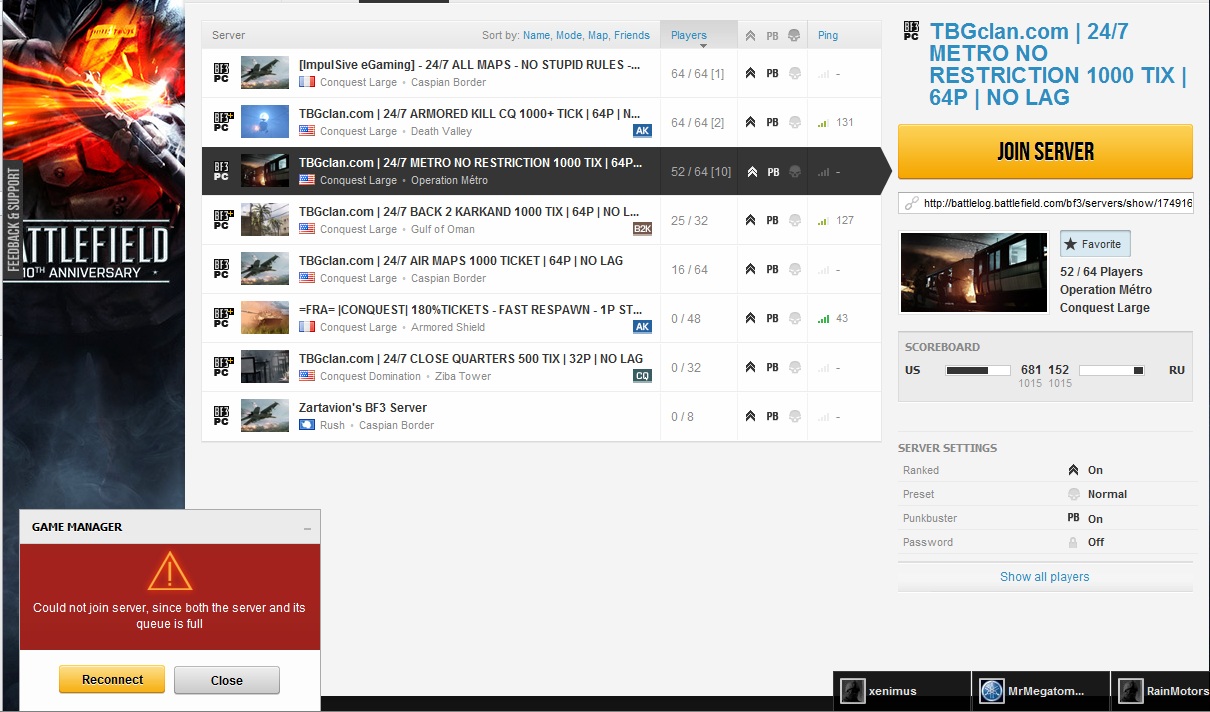
Task: Select TBGclan ARMORED KILL CQ server row
Action: (x=541, y=122)
